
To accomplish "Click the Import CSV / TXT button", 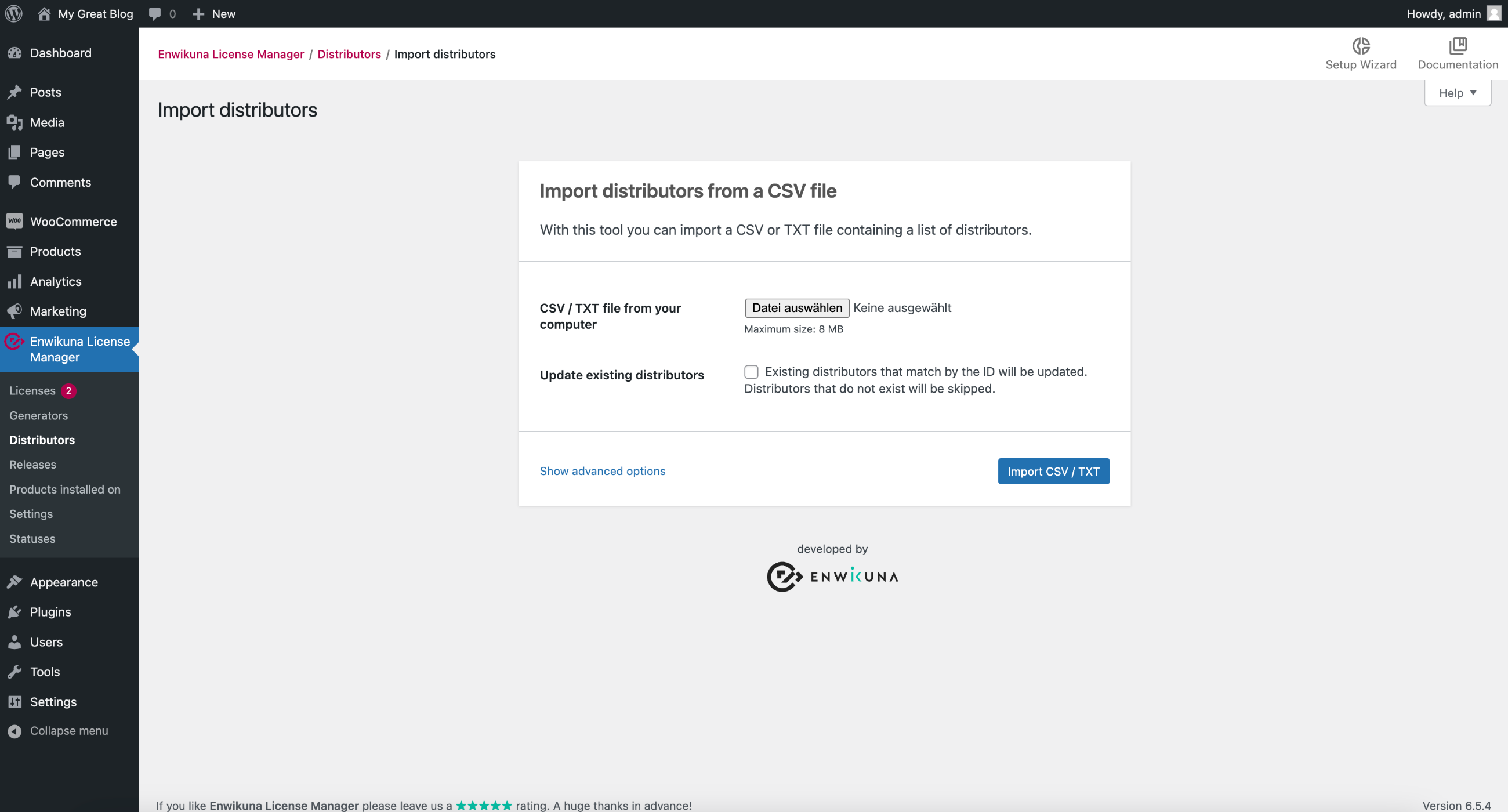I will [x=1053, y=472].
